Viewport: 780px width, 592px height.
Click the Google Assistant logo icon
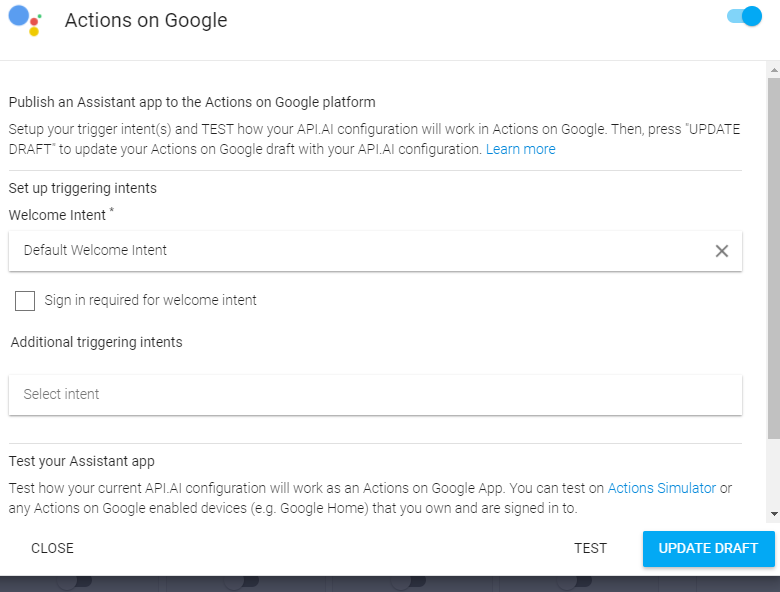[25, 20]
